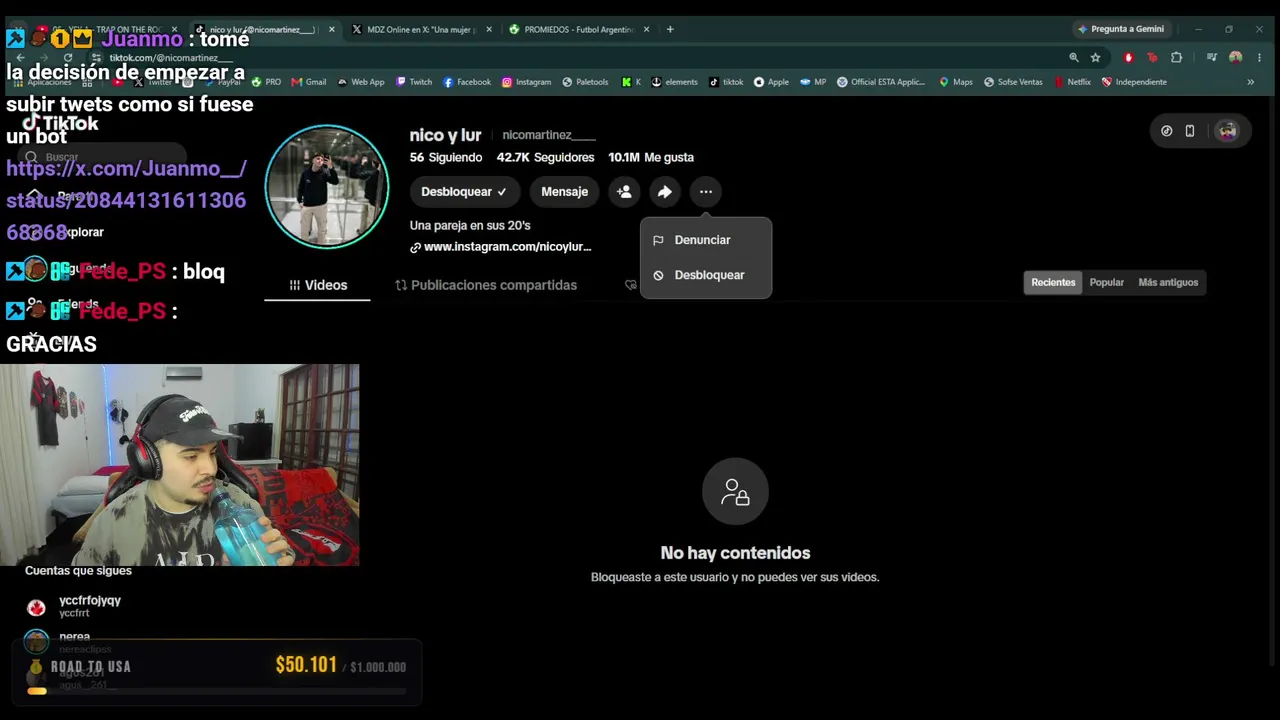Click the 42.7K Seguidores count
This screenshot has width=1280, height=720.
(x=545, y=157)
